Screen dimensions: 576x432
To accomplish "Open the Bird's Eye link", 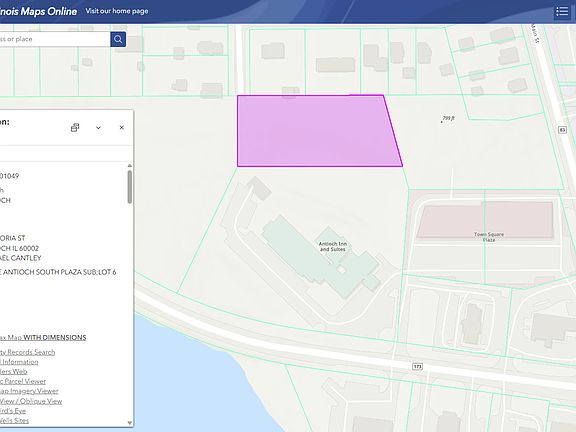I will click(x=13, y=411).
